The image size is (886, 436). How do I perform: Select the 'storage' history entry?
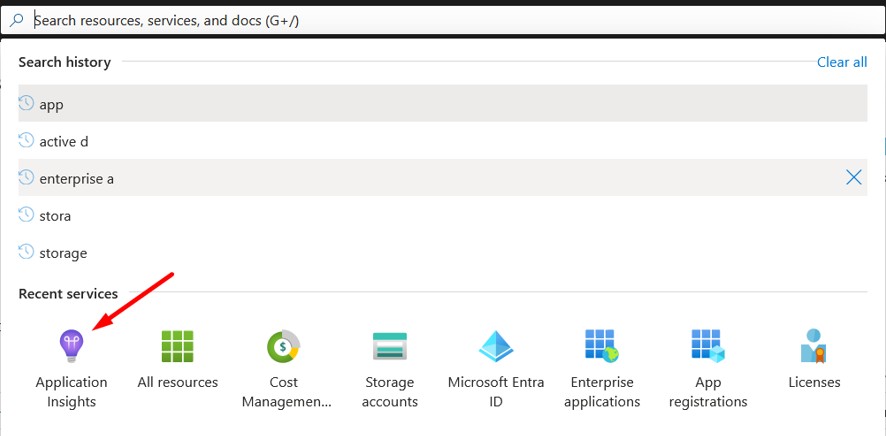coord(442,252)
